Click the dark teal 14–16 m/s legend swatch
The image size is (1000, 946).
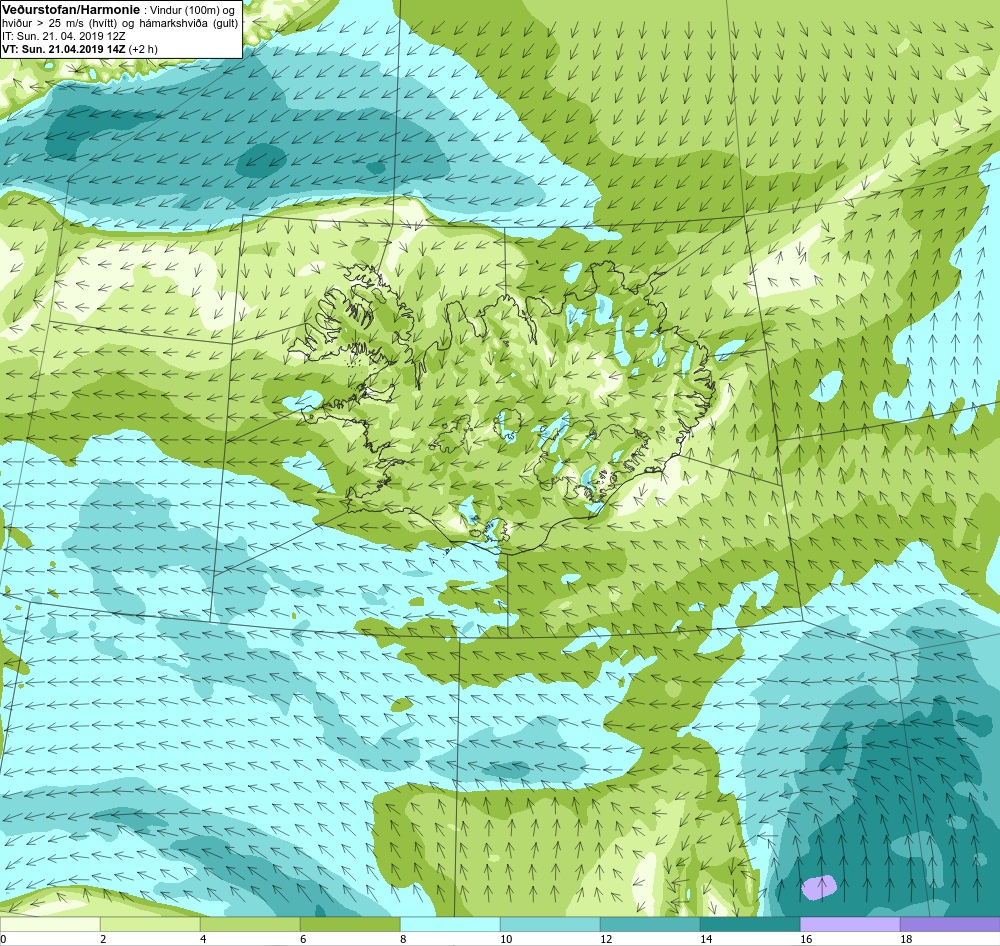pos(750,924)
